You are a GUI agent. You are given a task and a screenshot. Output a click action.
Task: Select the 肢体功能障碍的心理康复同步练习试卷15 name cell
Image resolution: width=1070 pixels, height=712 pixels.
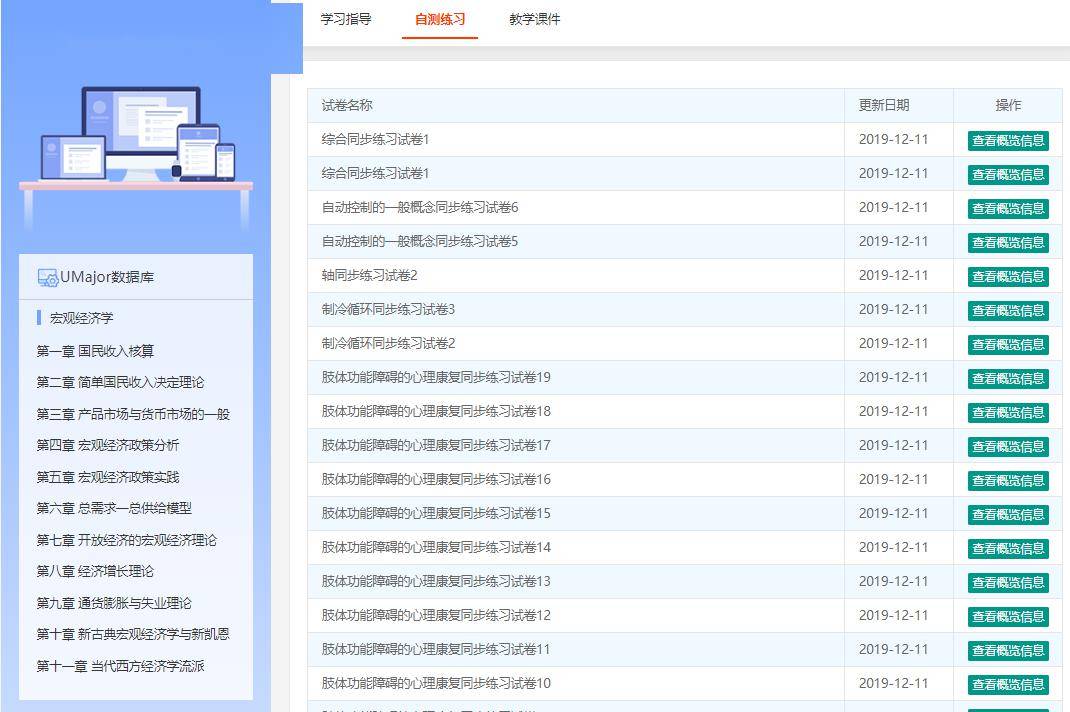(576, 513)
